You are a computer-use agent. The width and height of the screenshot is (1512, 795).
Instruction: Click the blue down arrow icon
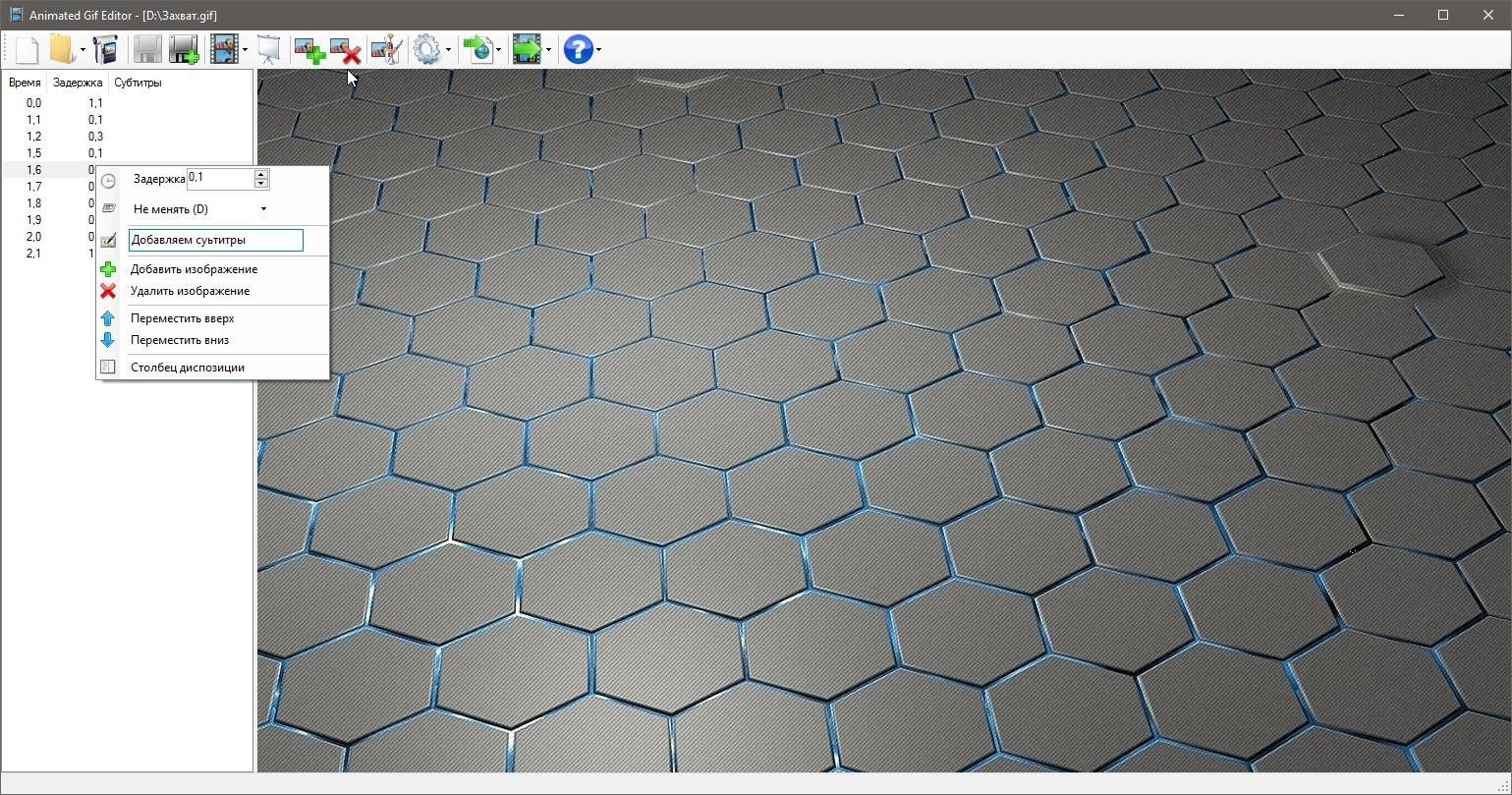point(109,340)
